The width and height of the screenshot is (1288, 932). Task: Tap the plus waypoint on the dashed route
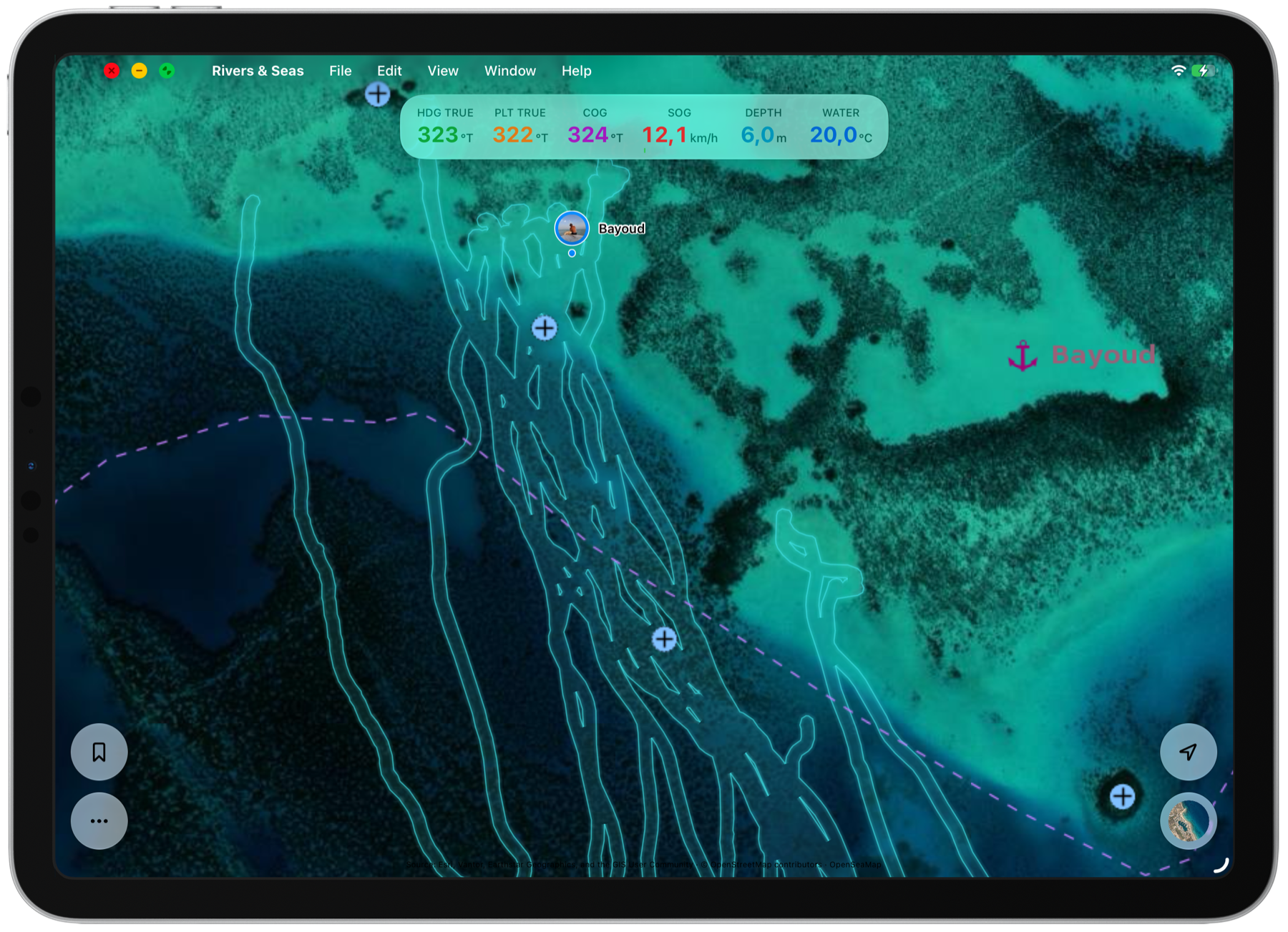664,639
